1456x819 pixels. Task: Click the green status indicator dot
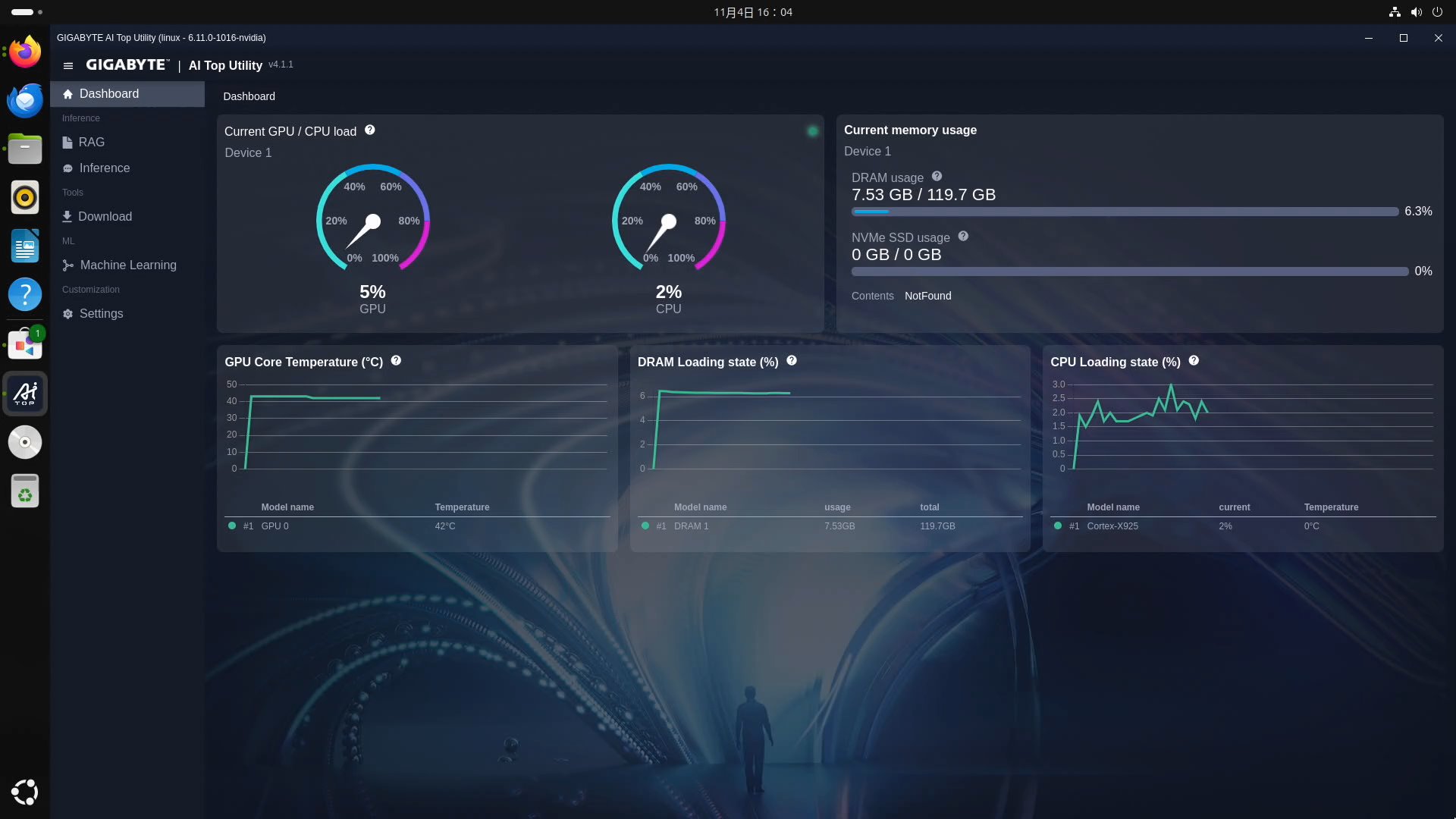pyautogui.click(x=812, y=130)
